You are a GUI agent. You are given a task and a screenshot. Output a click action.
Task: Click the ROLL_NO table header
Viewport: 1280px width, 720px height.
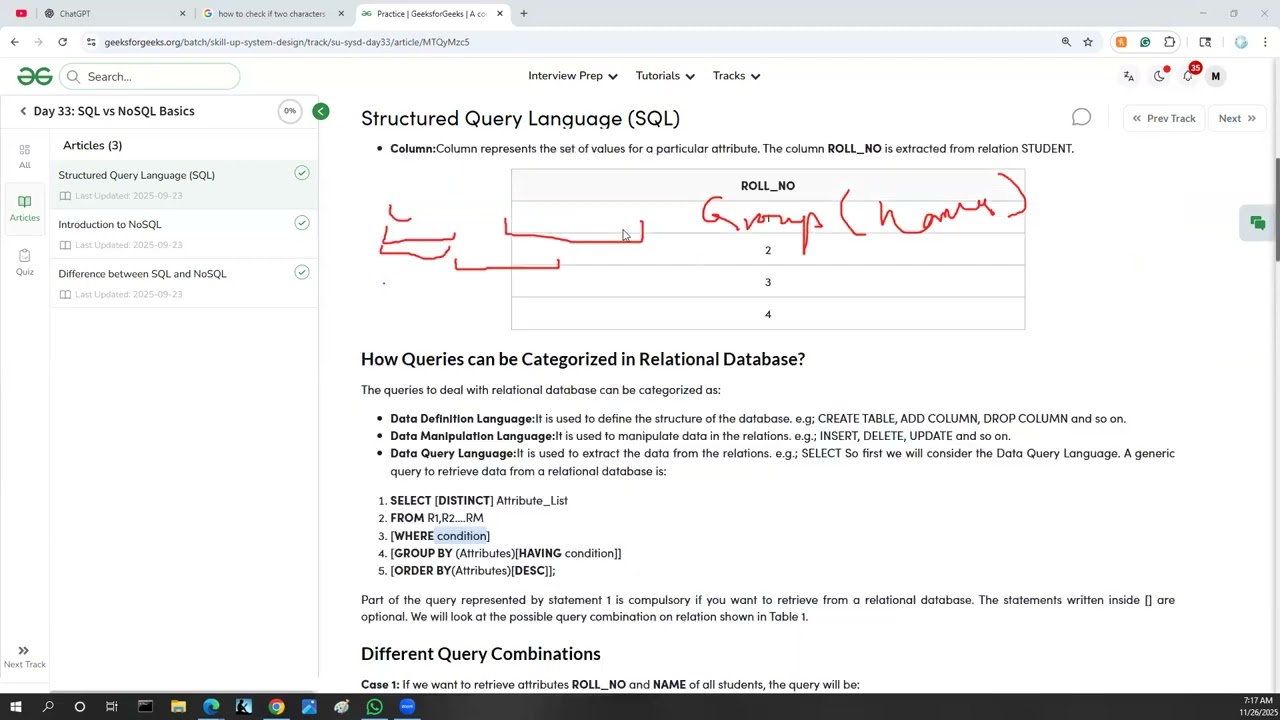[768, 185]
